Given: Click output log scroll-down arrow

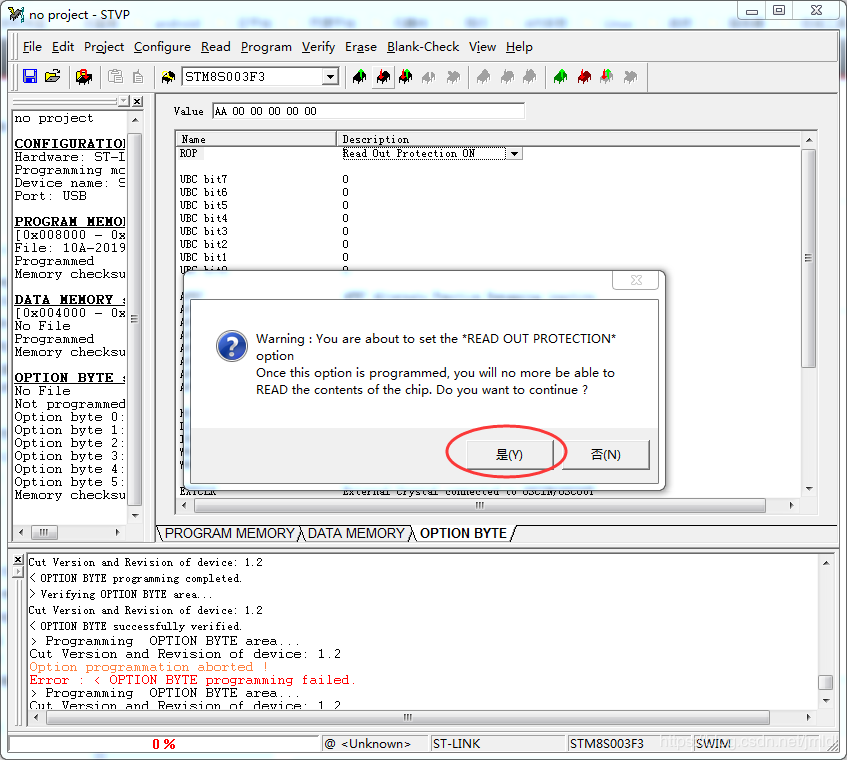Looking at the screenshot, I should [825, 701].
